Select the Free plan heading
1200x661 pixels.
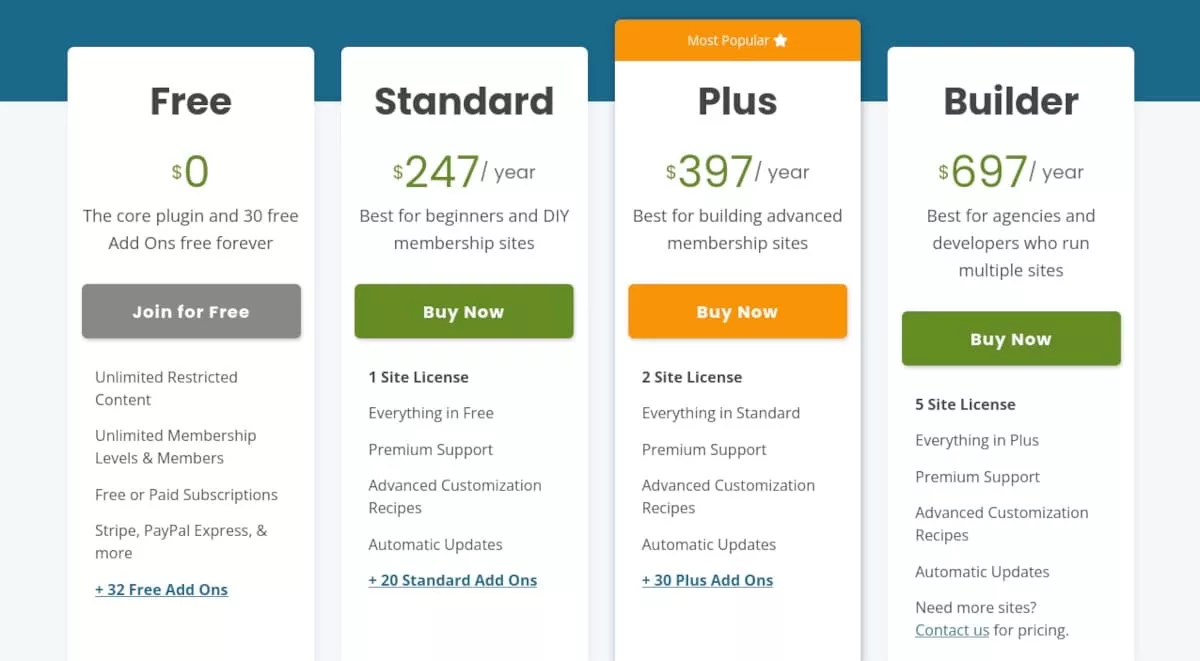(x=191, y=101)
